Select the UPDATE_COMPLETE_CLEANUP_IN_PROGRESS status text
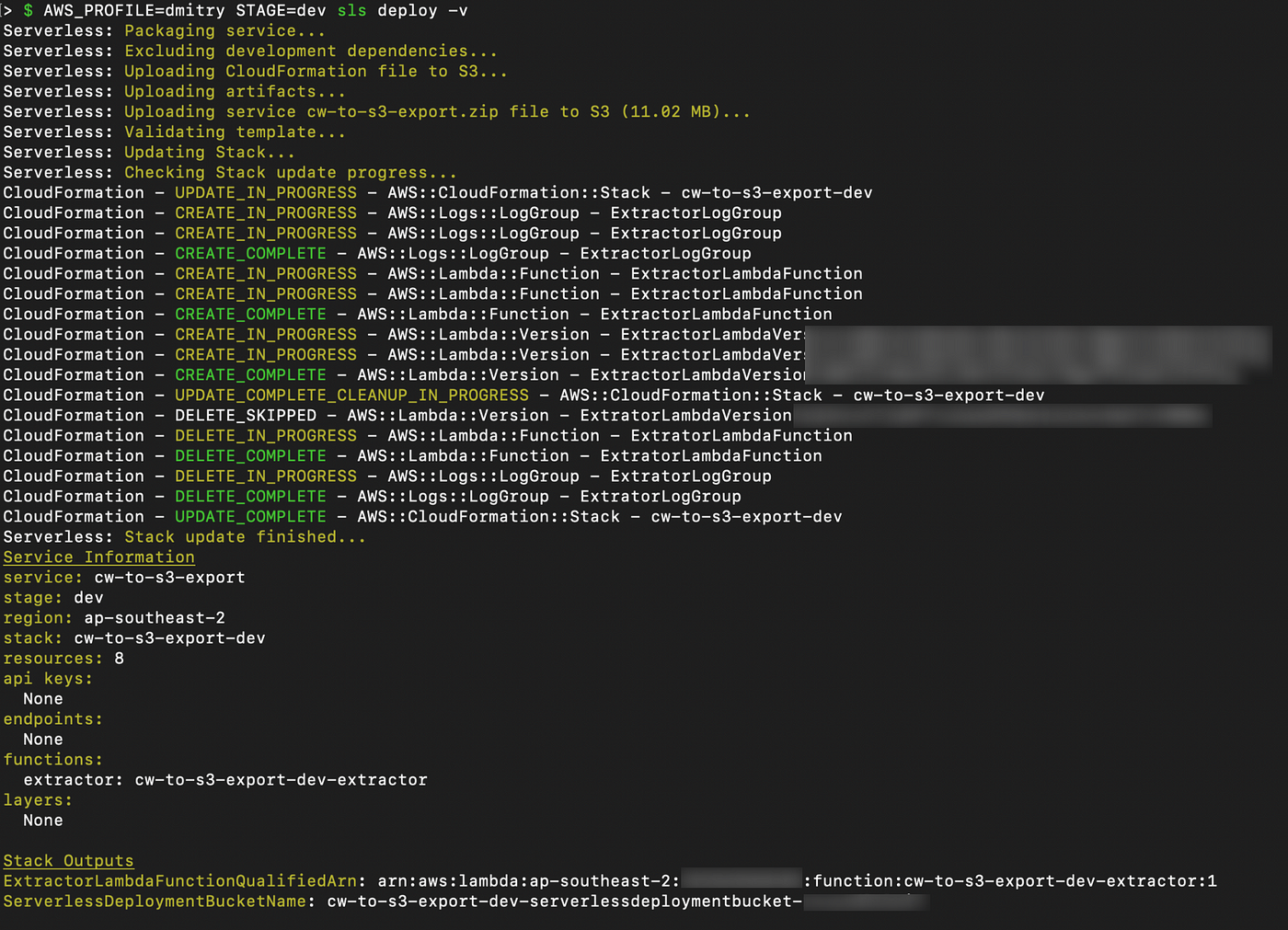The height and width of the screenshot is (930, 1288). click(x=351, y=396)
